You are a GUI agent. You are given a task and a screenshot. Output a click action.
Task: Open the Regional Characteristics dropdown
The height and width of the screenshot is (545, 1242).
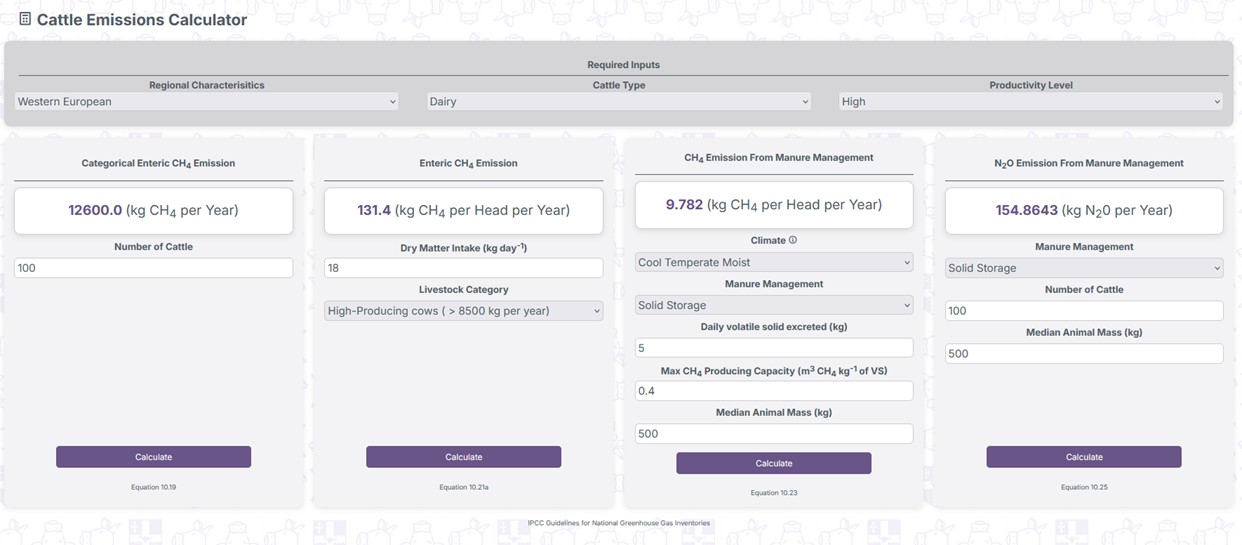coord(207,102)
